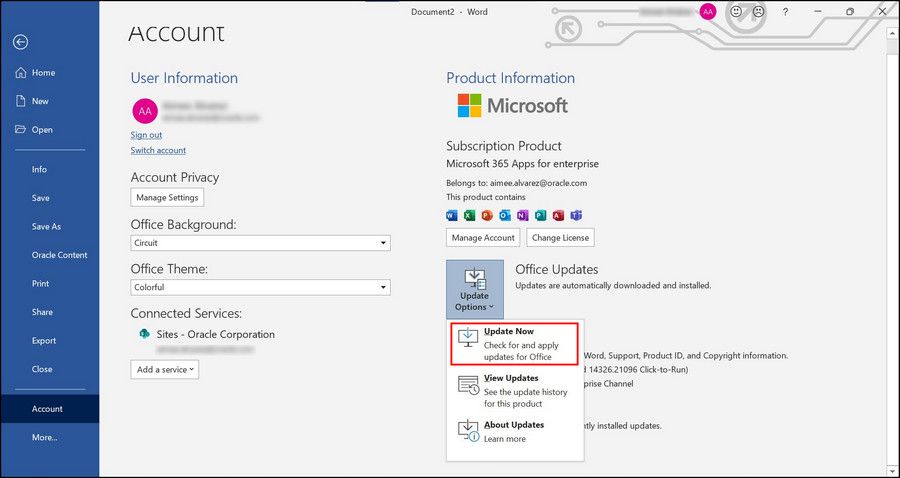This screenshot has height=478, width=900.
Task: Click the Update Now download icon
Action: coord(468,337)
